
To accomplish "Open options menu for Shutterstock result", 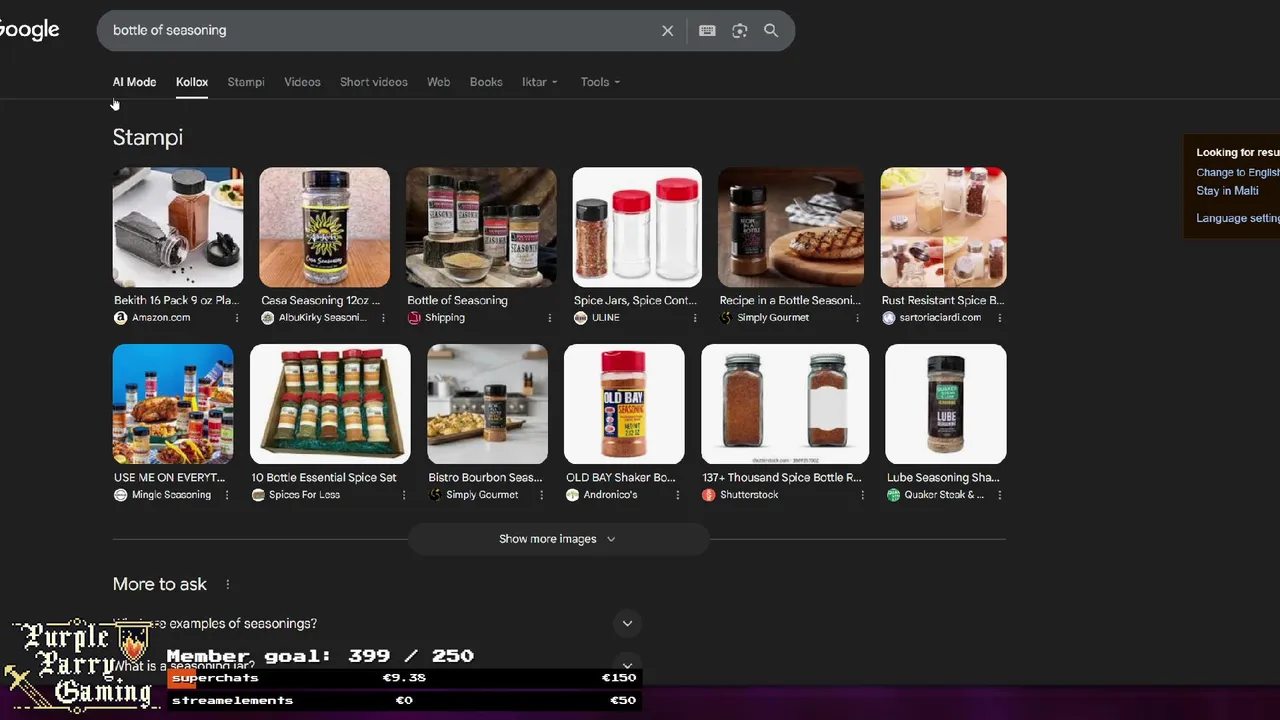I will (x=863, y=495).
